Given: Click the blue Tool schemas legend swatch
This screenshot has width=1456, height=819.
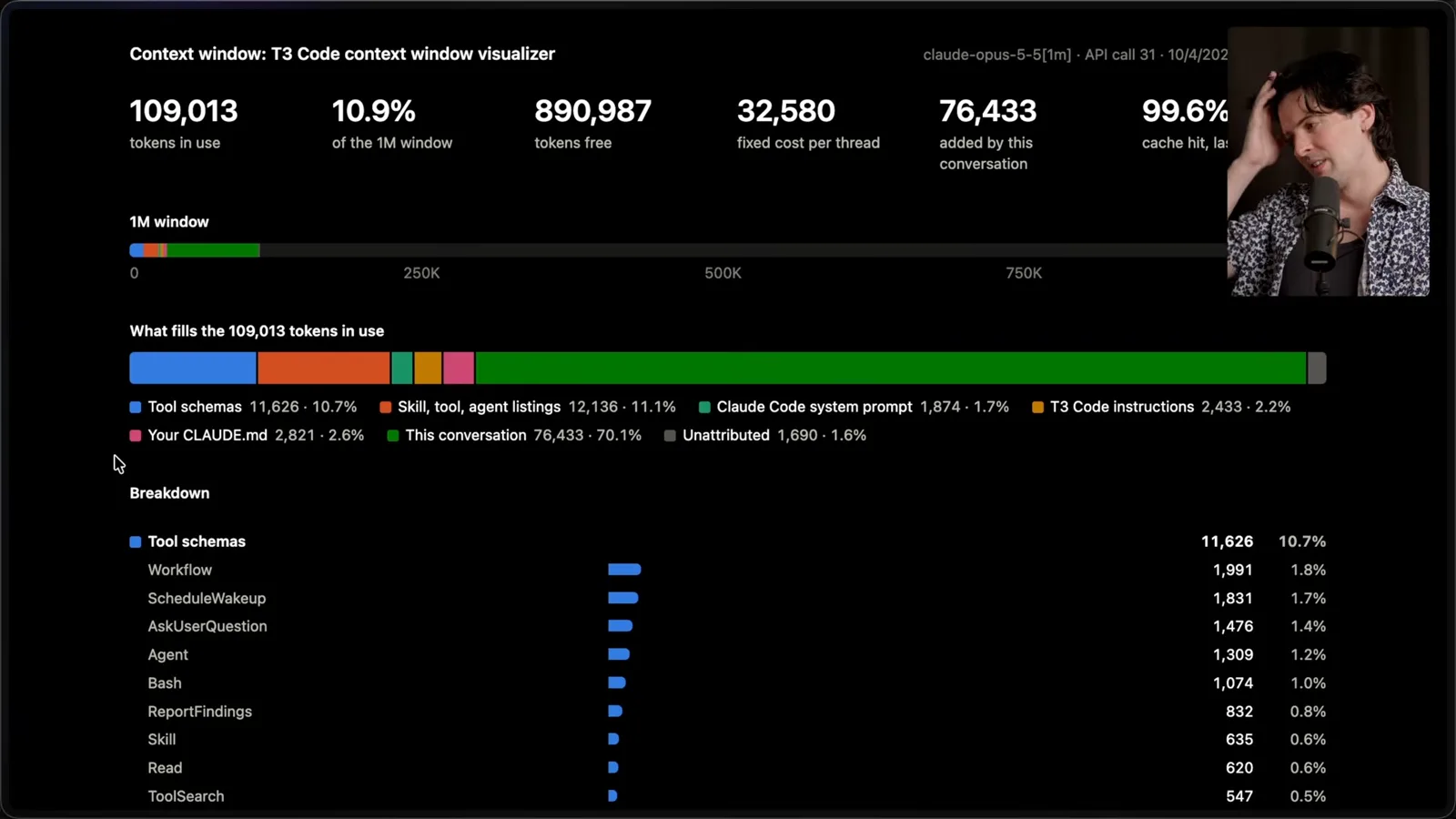Looking at the screenshot, I should tap(136, 408).
